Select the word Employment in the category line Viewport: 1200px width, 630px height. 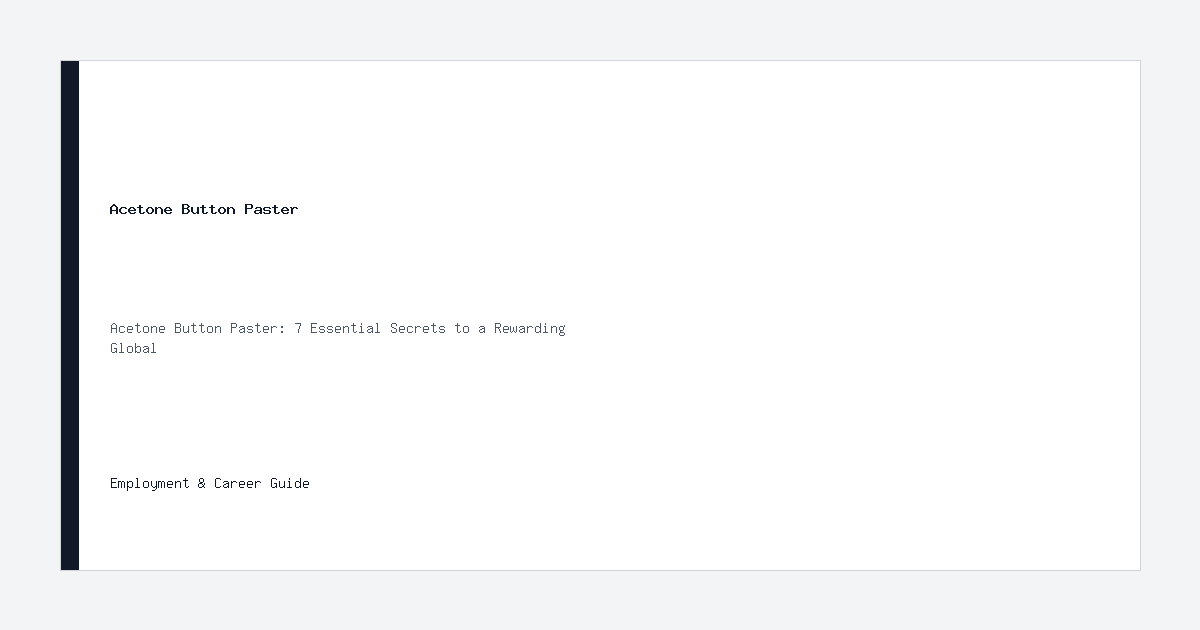tap(150, 483)
